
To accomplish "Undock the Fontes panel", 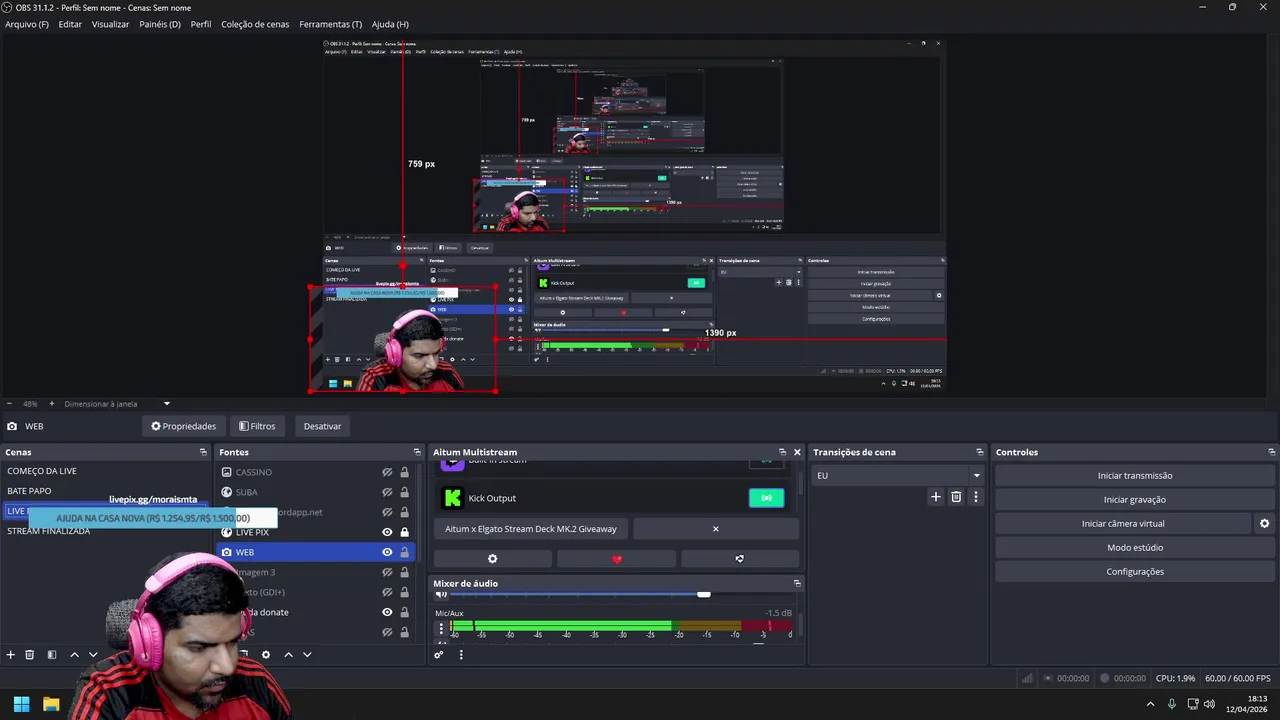I will pos(417,452).
